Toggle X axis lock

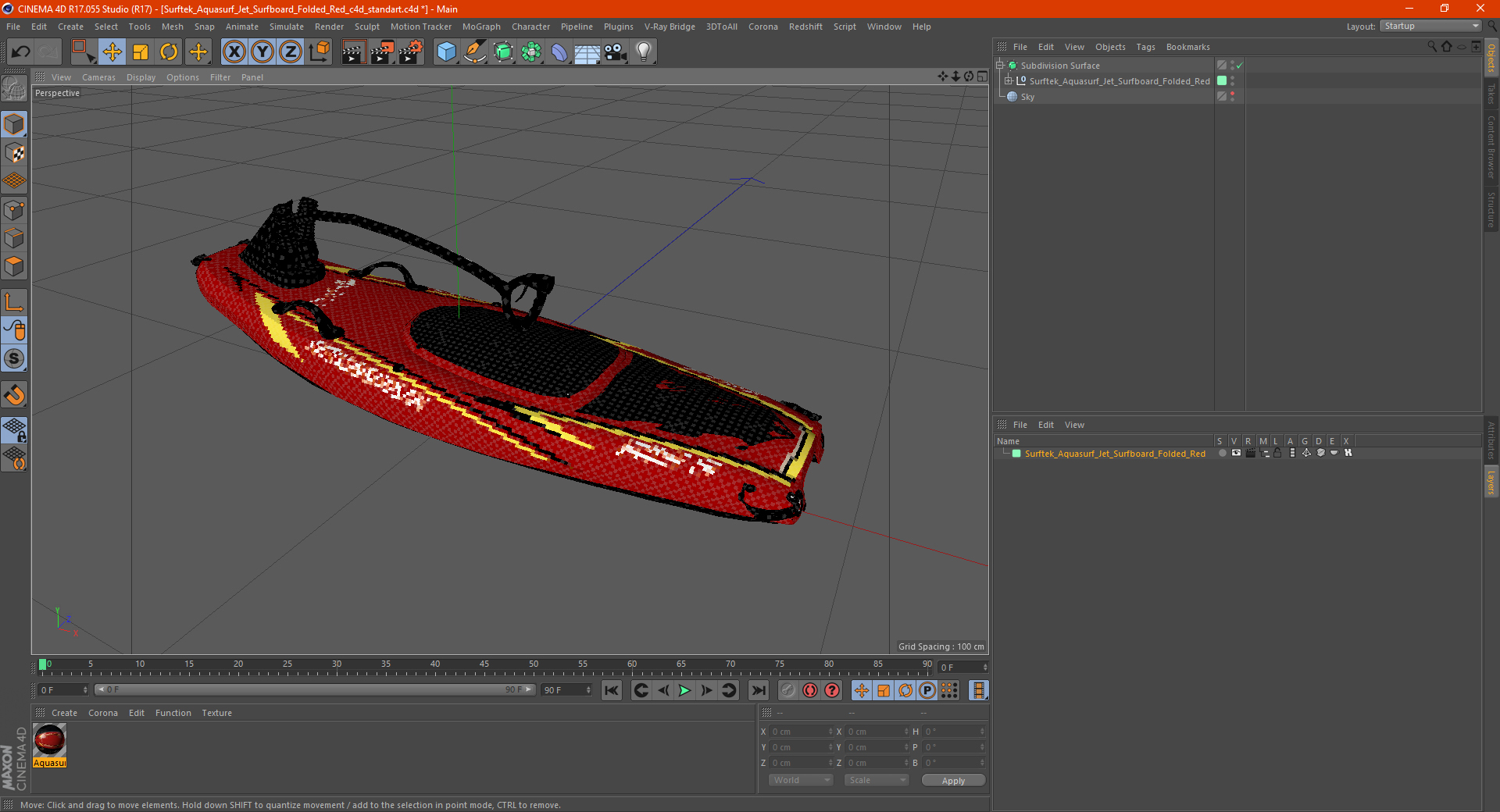234,52
